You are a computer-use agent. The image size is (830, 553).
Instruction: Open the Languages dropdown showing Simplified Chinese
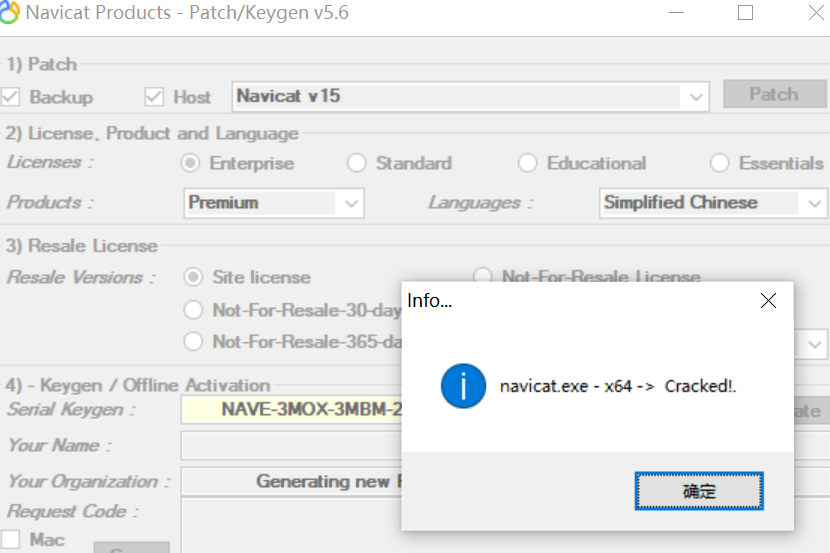(813, 203)
